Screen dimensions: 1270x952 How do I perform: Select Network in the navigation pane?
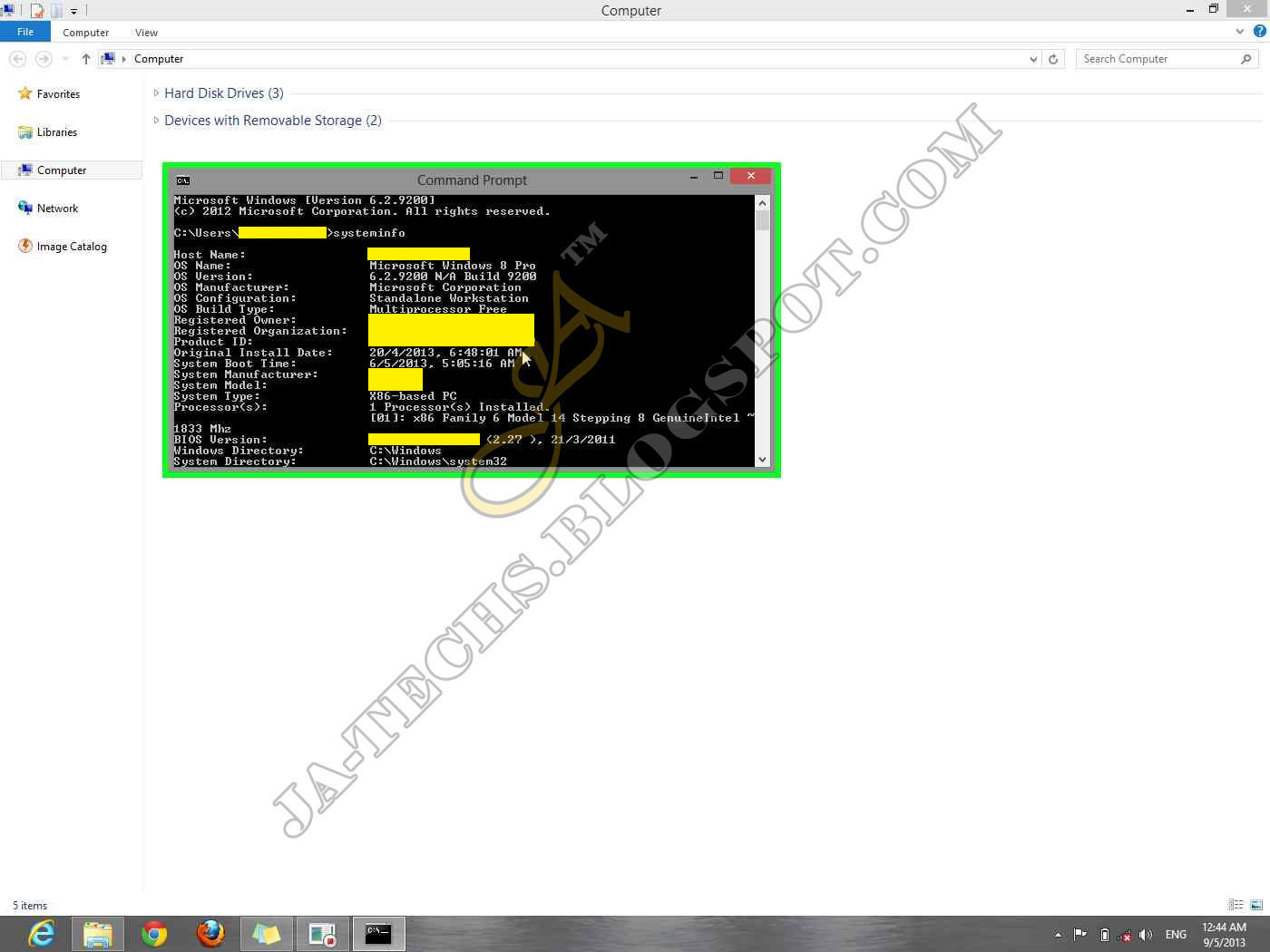58,208
